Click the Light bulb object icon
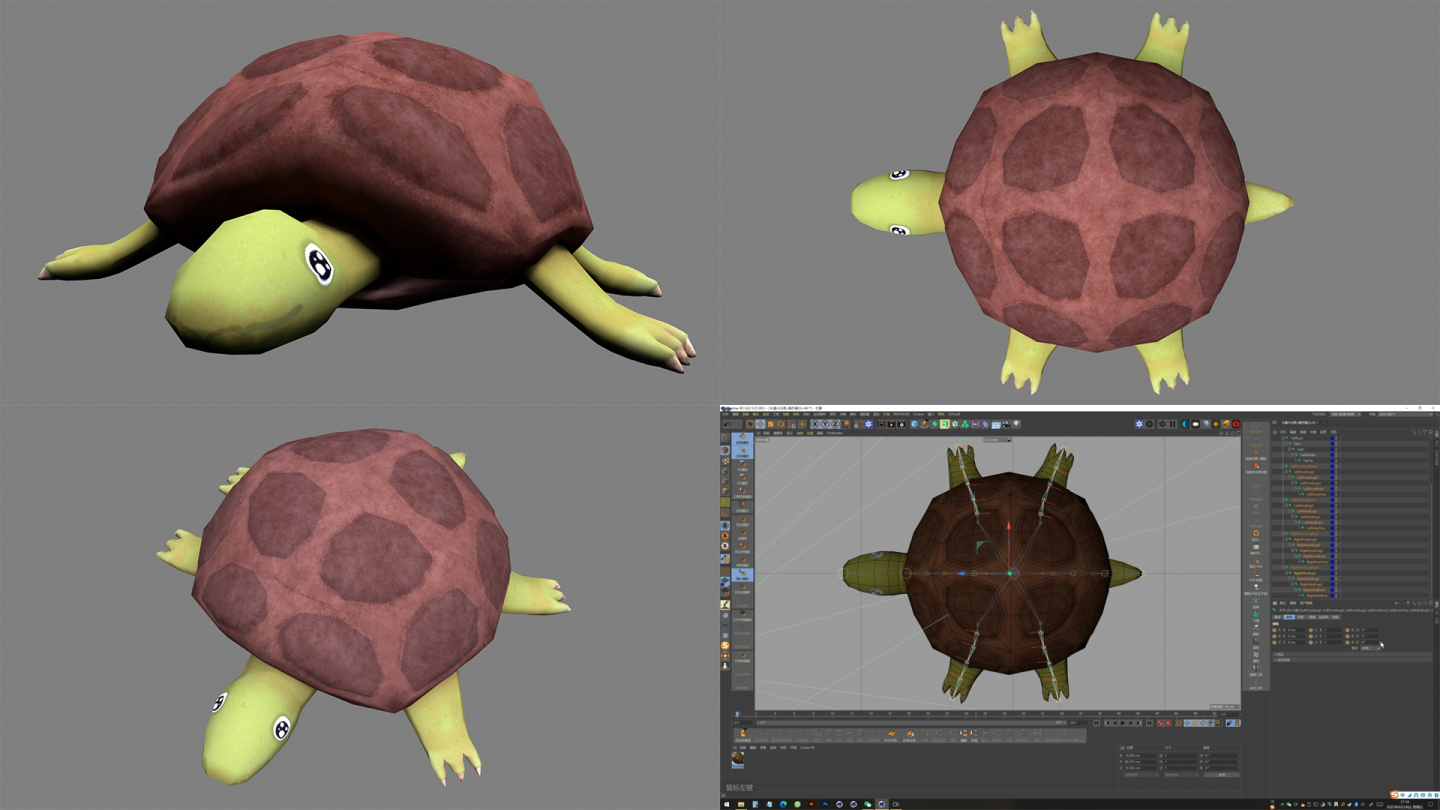The height and width of the screenshot is (810, 1440). point(1016,424)
